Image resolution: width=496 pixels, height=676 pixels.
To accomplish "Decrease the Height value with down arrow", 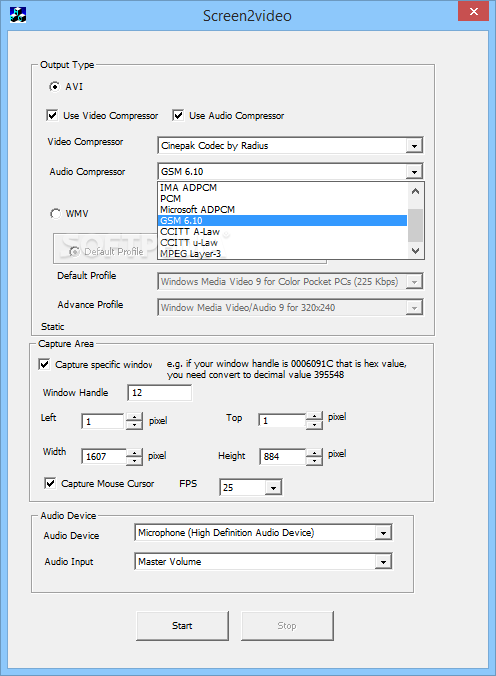I will (314, 461).
